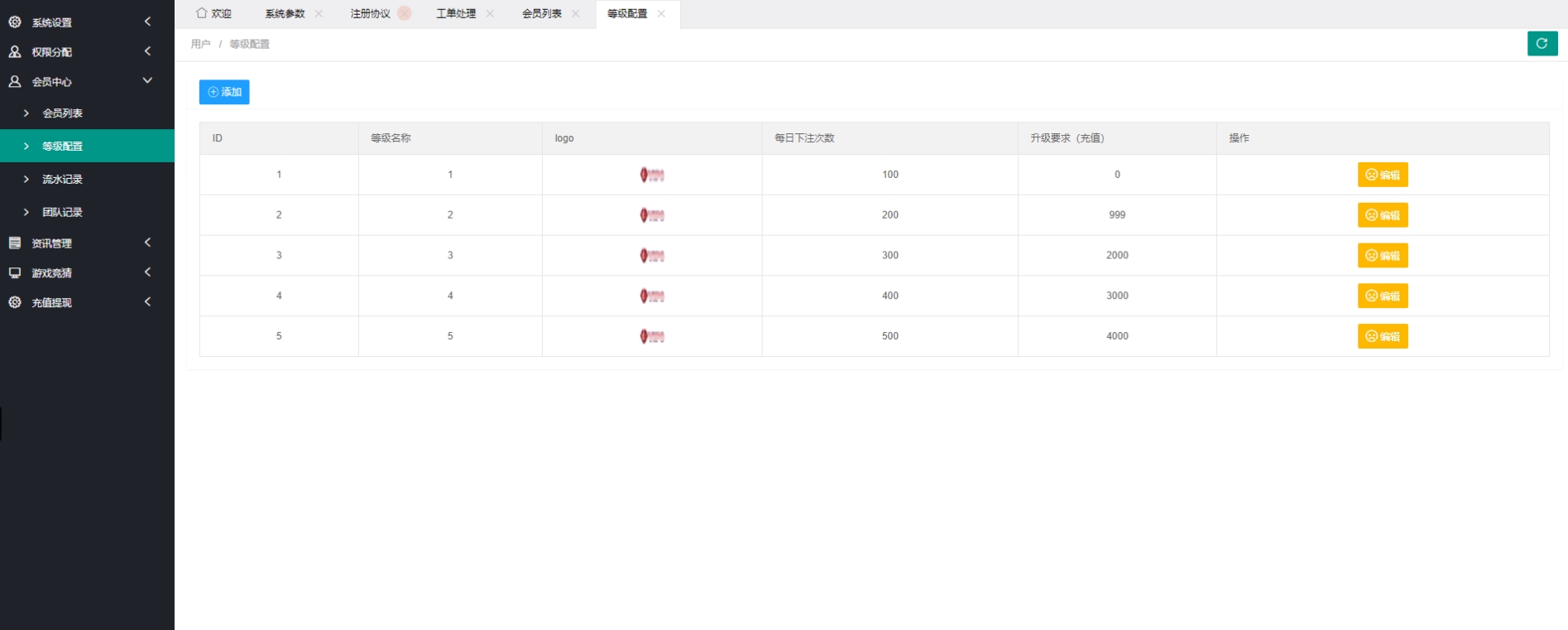Image resolution: width=1568 pixels, height=630 pixels.
Task: Open 流水记录 in the sidebar
Action: coord(63,180)
